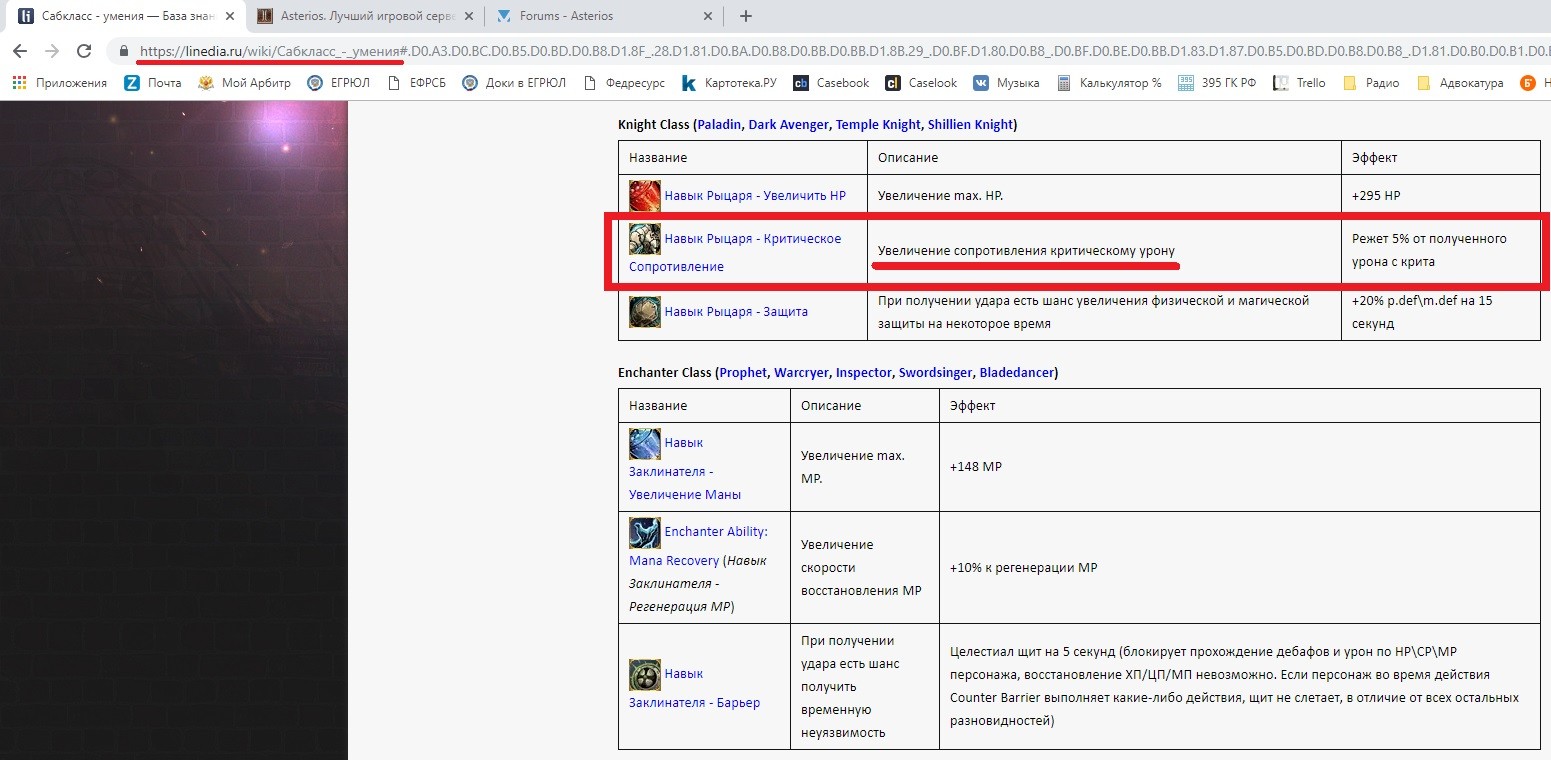Open Навык Рыцаря - Критическое Сопротивление link
This screenshot has width=1551, height=760.
[735, 252]
